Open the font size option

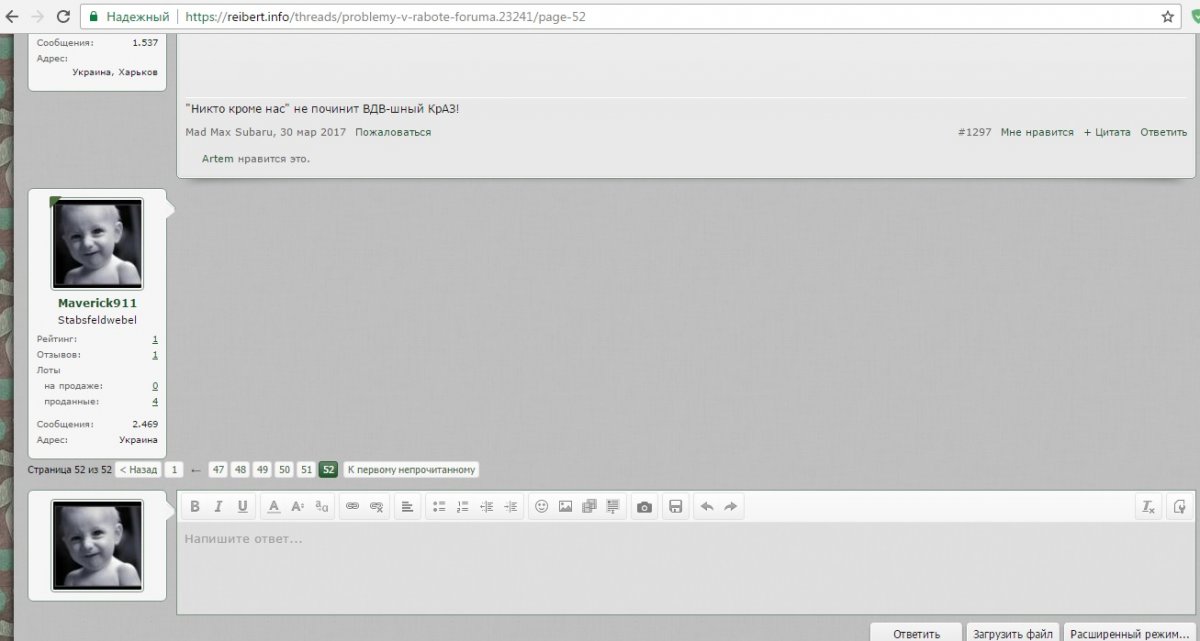coord(297,507)
